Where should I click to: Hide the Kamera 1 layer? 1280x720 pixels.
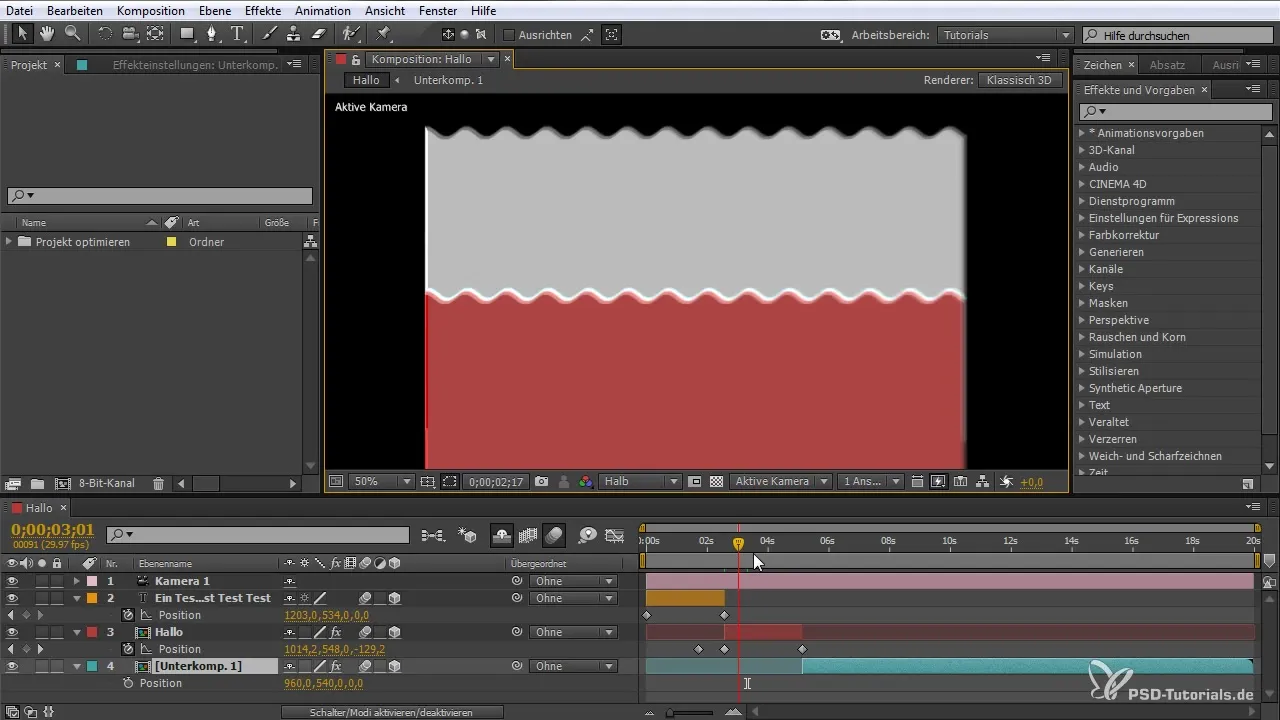12,581
